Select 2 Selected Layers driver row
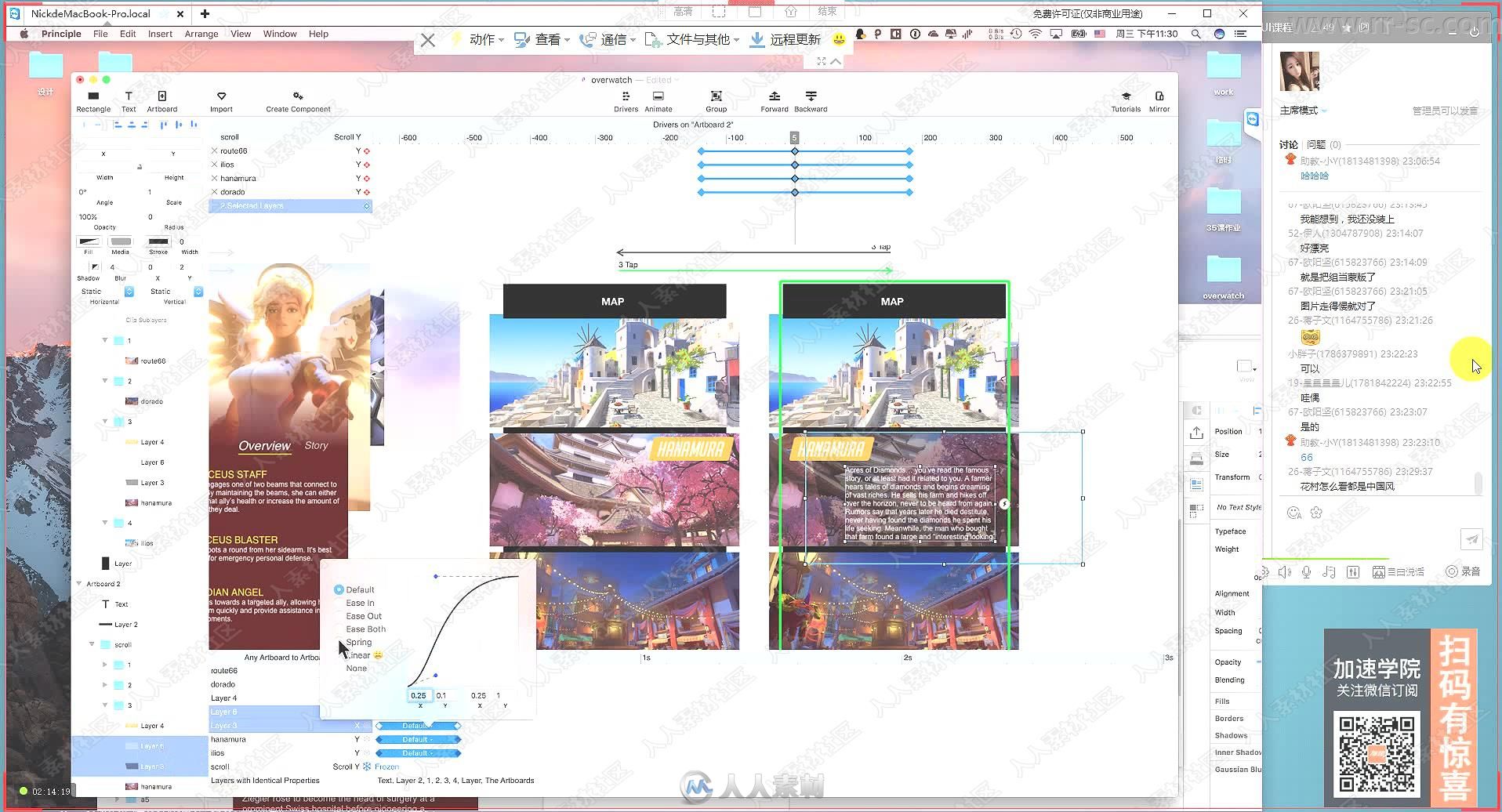The image size is (1502, 812). click(x=290, y=206)
